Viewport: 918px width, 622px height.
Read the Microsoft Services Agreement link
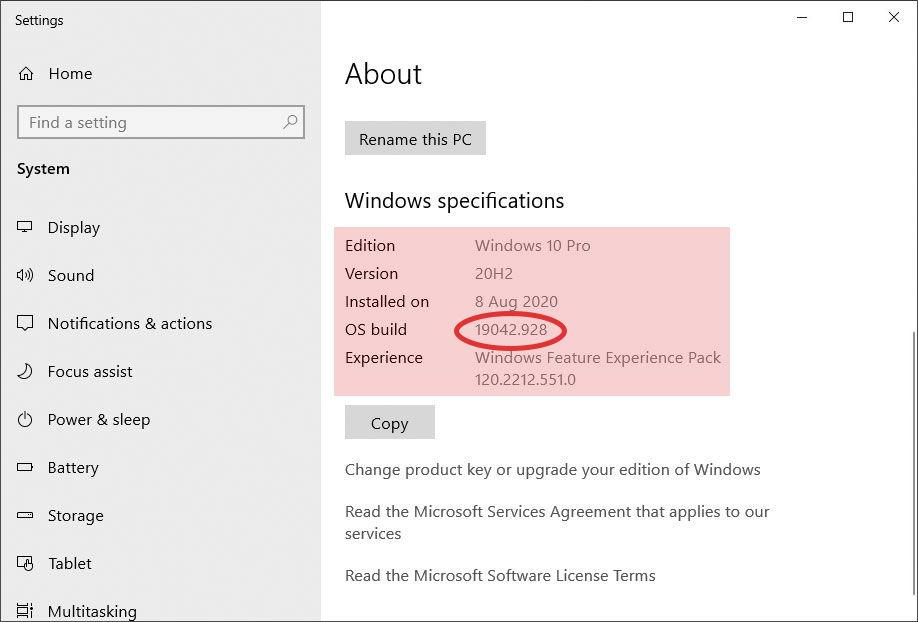pos(556,512)
